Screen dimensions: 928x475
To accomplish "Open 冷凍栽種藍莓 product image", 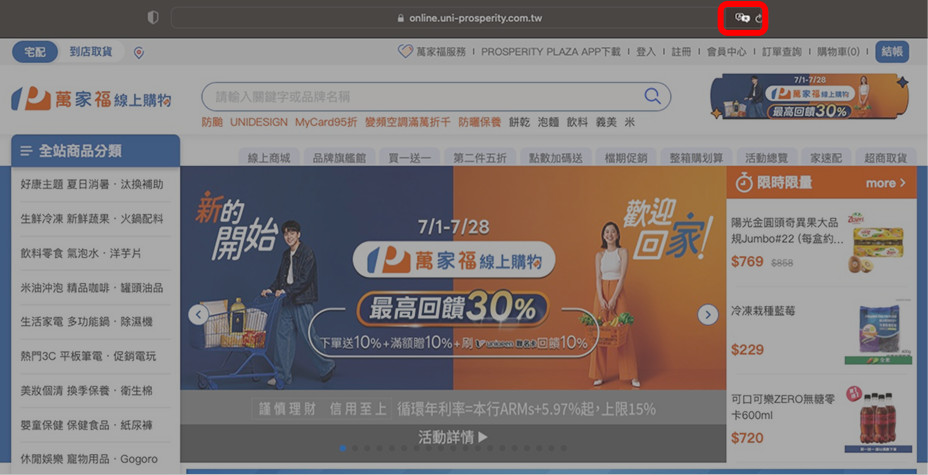I will click(878, 331).
